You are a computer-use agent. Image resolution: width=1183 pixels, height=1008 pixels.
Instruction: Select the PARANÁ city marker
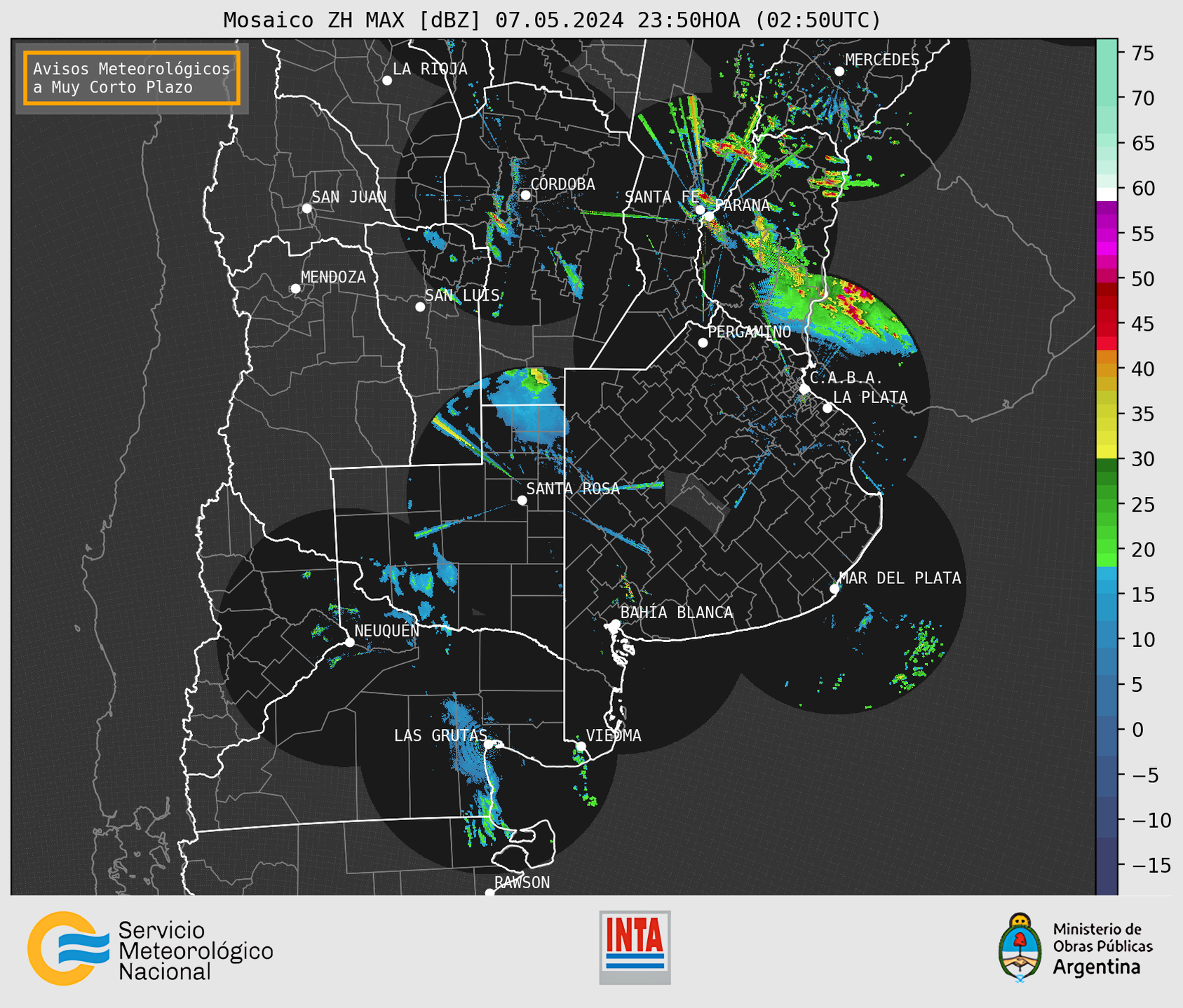pyautogui.click(x=710, y=216)
